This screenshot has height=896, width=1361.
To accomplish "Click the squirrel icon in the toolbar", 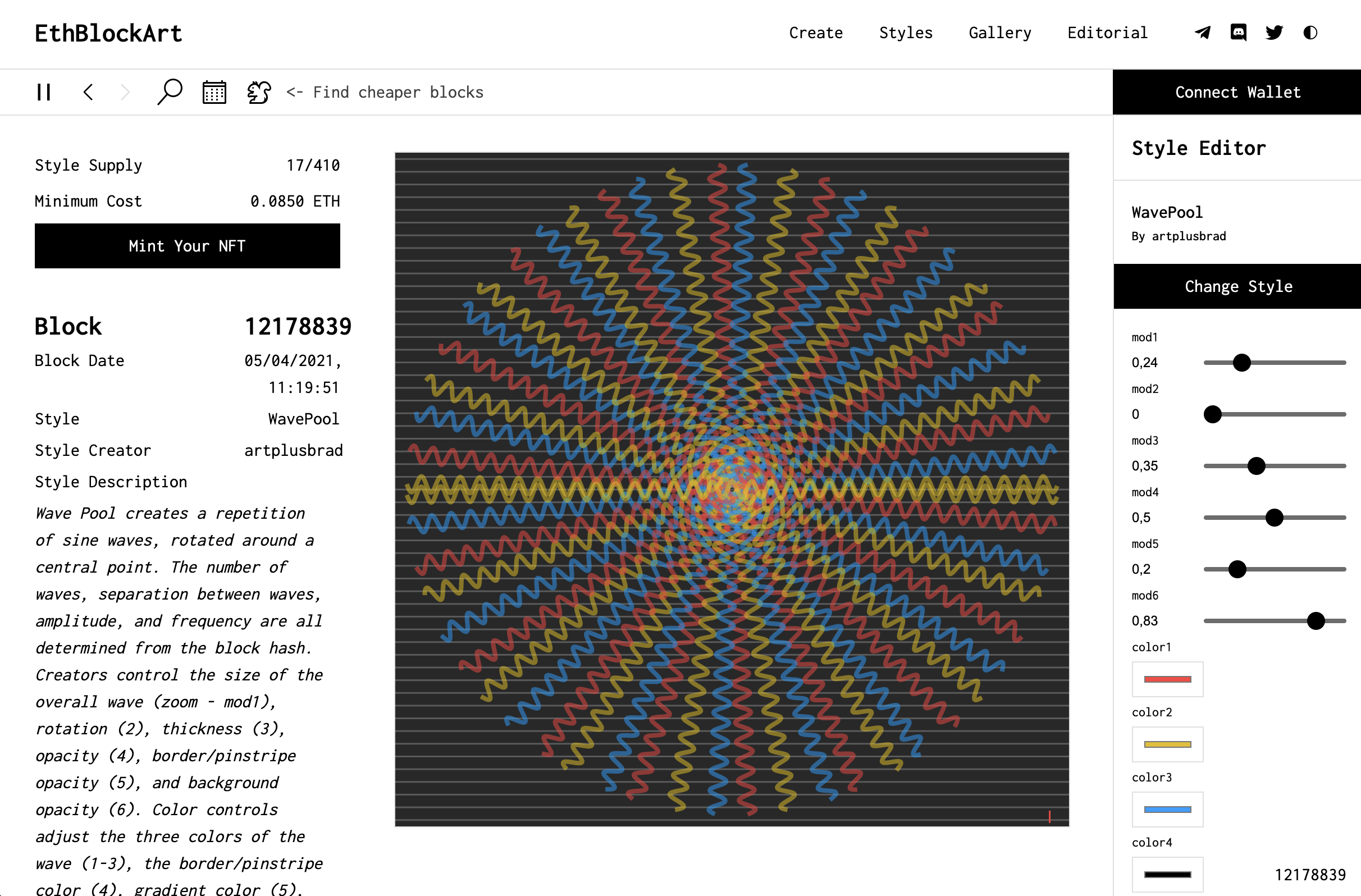I will (258, 92).
